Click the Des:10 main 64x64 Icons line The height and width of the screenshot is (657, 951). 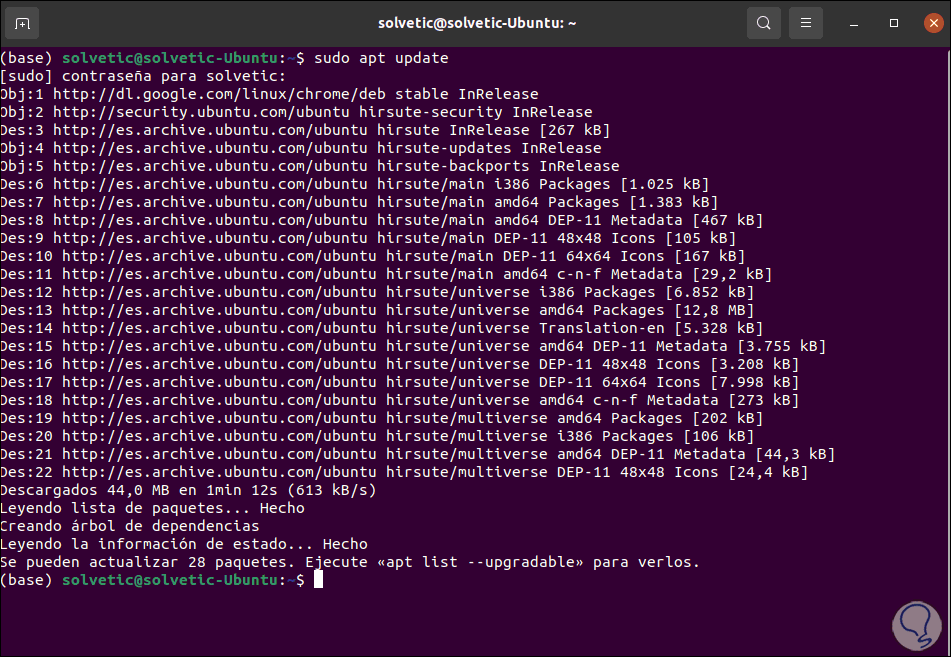[x=372, y=256]
